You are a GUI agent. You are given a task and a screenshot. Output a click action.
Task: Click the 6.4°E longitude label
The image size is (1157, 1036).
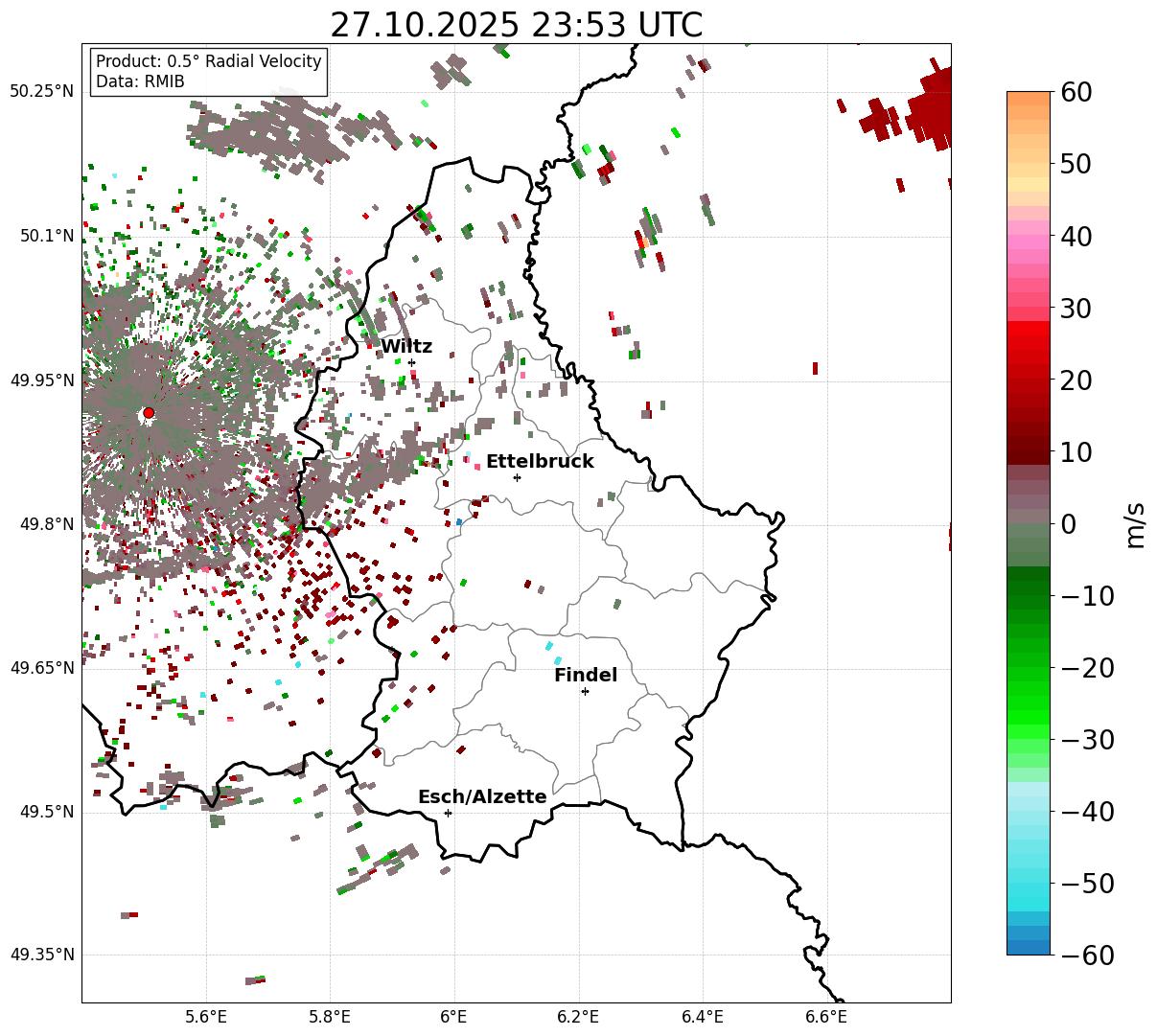pyautogui.click(x=703, y=1018)
